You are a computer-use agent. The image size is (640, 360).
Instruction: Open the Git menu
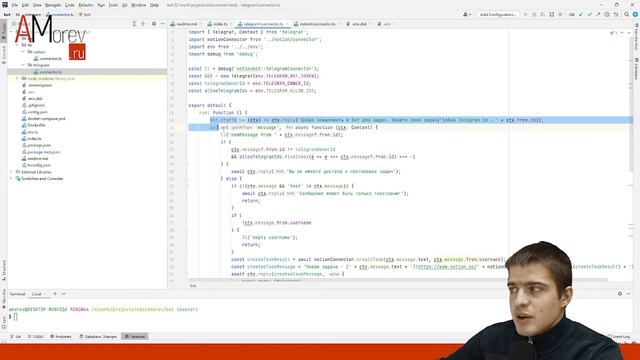(x=125, y=5)
